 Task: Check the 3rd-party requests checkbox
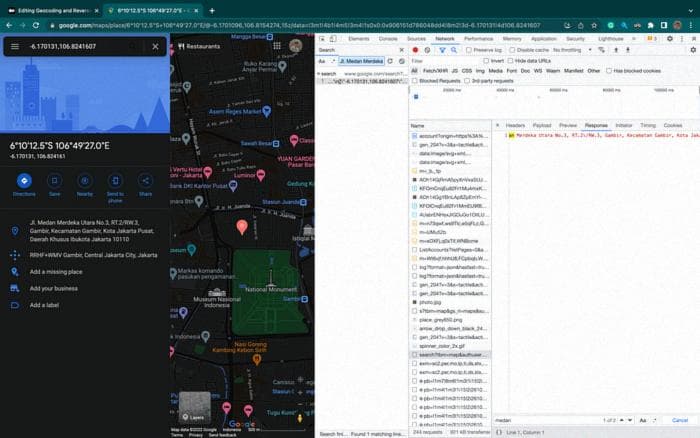(467, 81)
